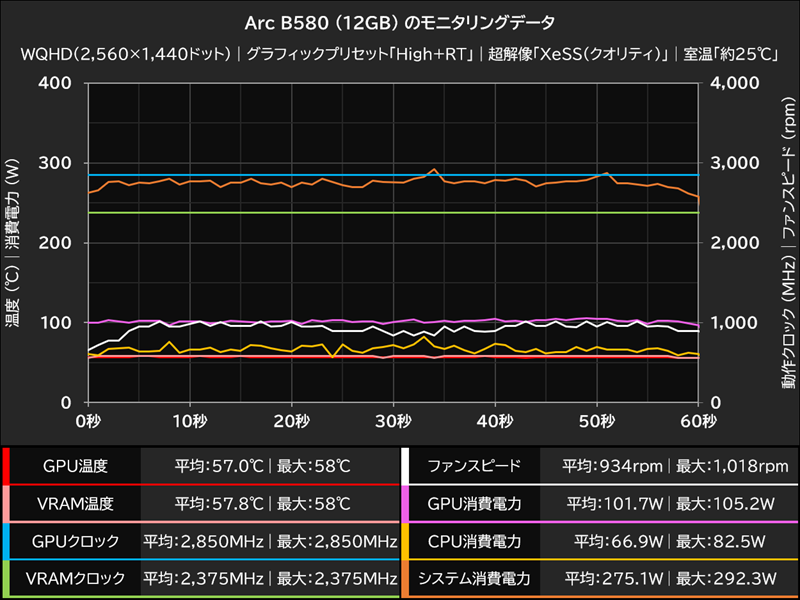800x600 pixels.
Task: Click the time axis label "50秒"
Action: pyautogui.click(x=597, y=421)
